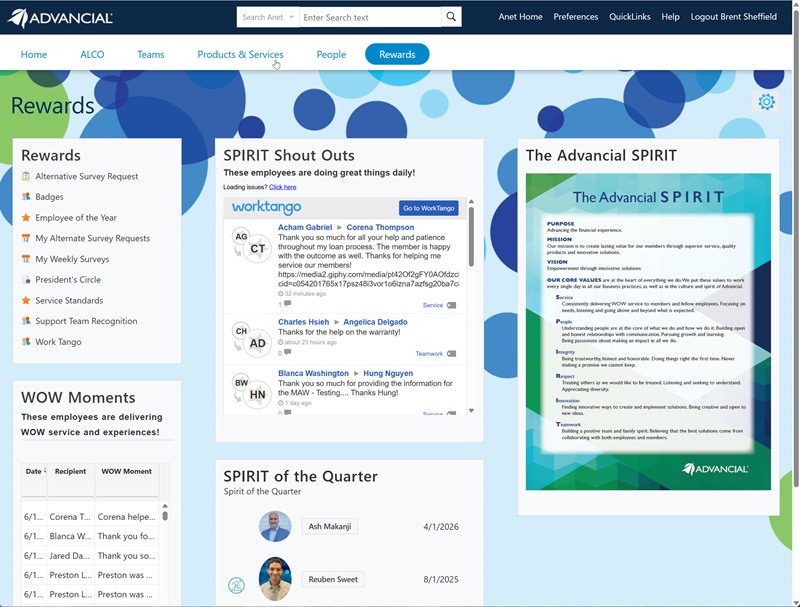
Task: Open the Teams tab
Action: coord(151,54)
